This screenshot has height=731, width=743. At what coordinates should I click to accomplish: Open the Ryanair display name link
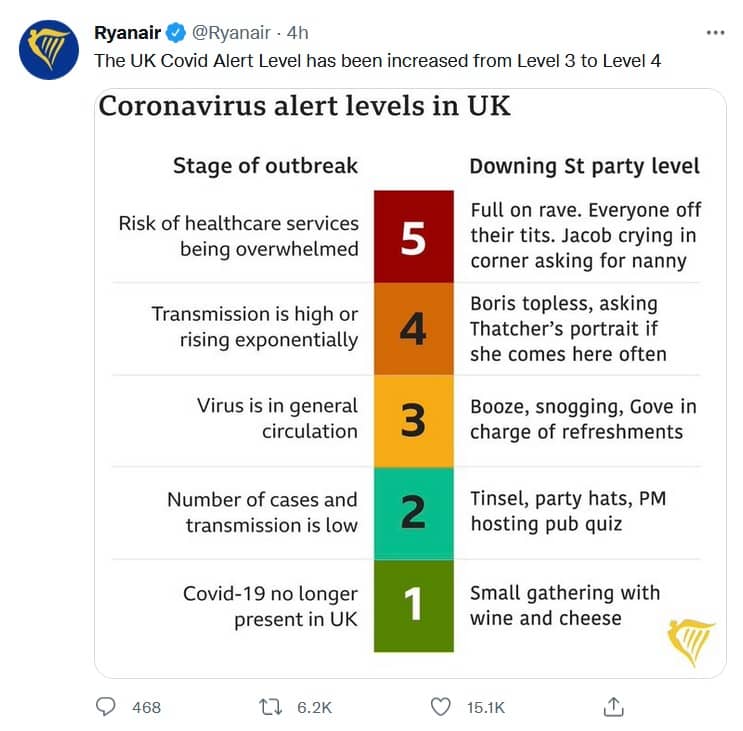[127, 33]
